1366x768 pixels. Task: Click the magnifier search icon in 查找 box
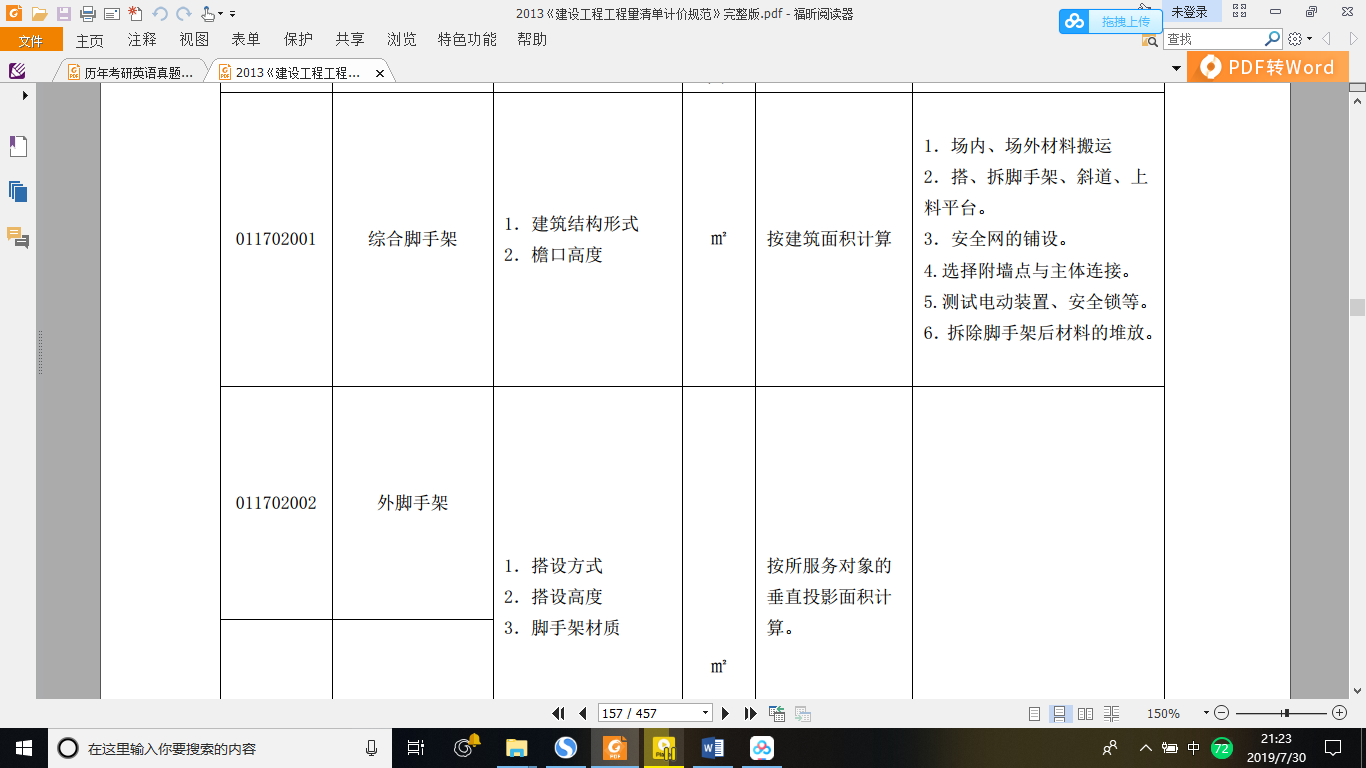[1272, 39]
